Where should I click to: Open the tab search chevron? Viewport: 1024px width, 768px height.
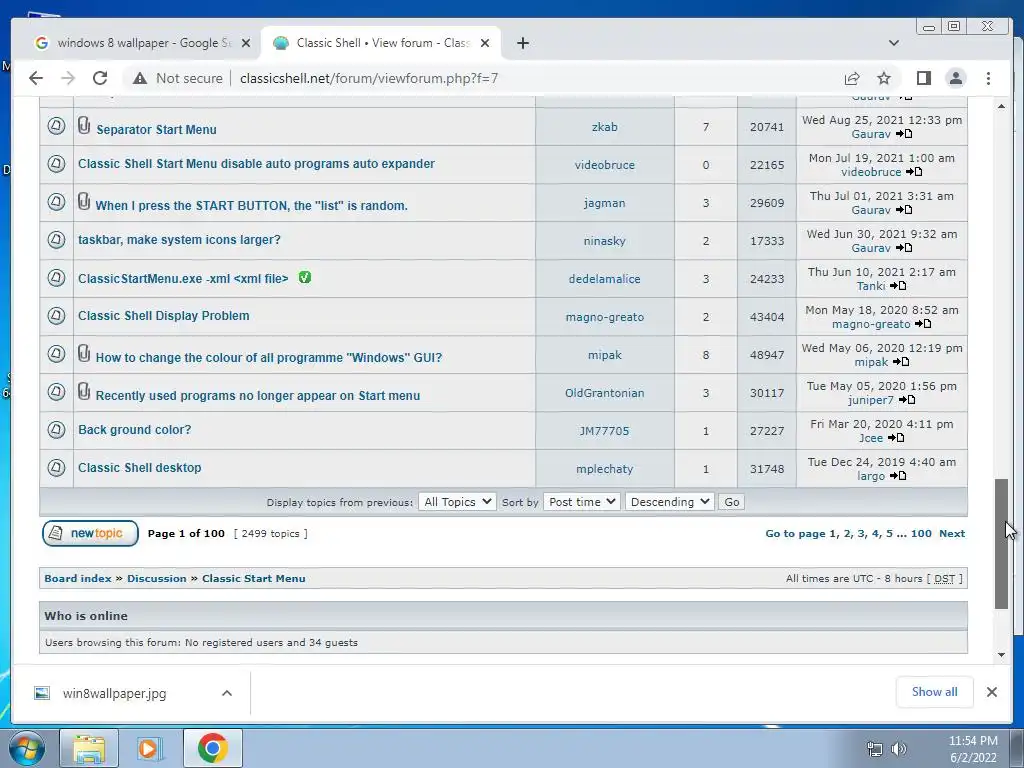tap(894, 43)
